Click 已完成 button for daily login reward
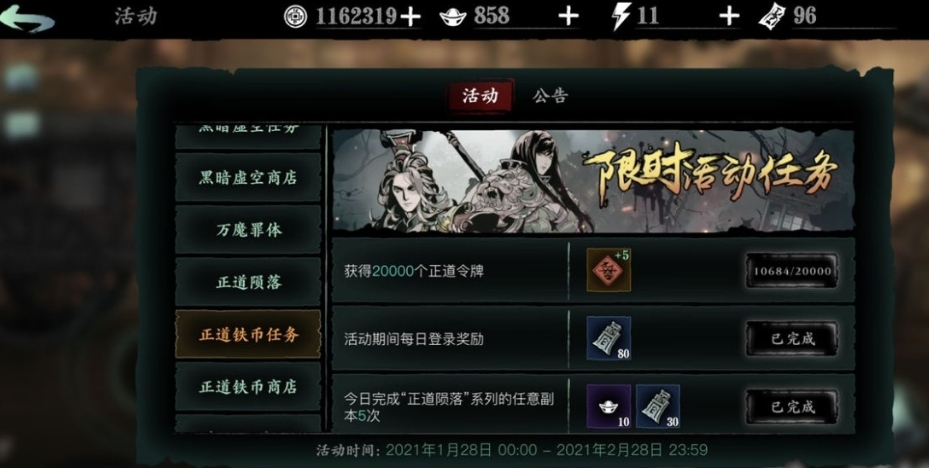 point(792,339)
